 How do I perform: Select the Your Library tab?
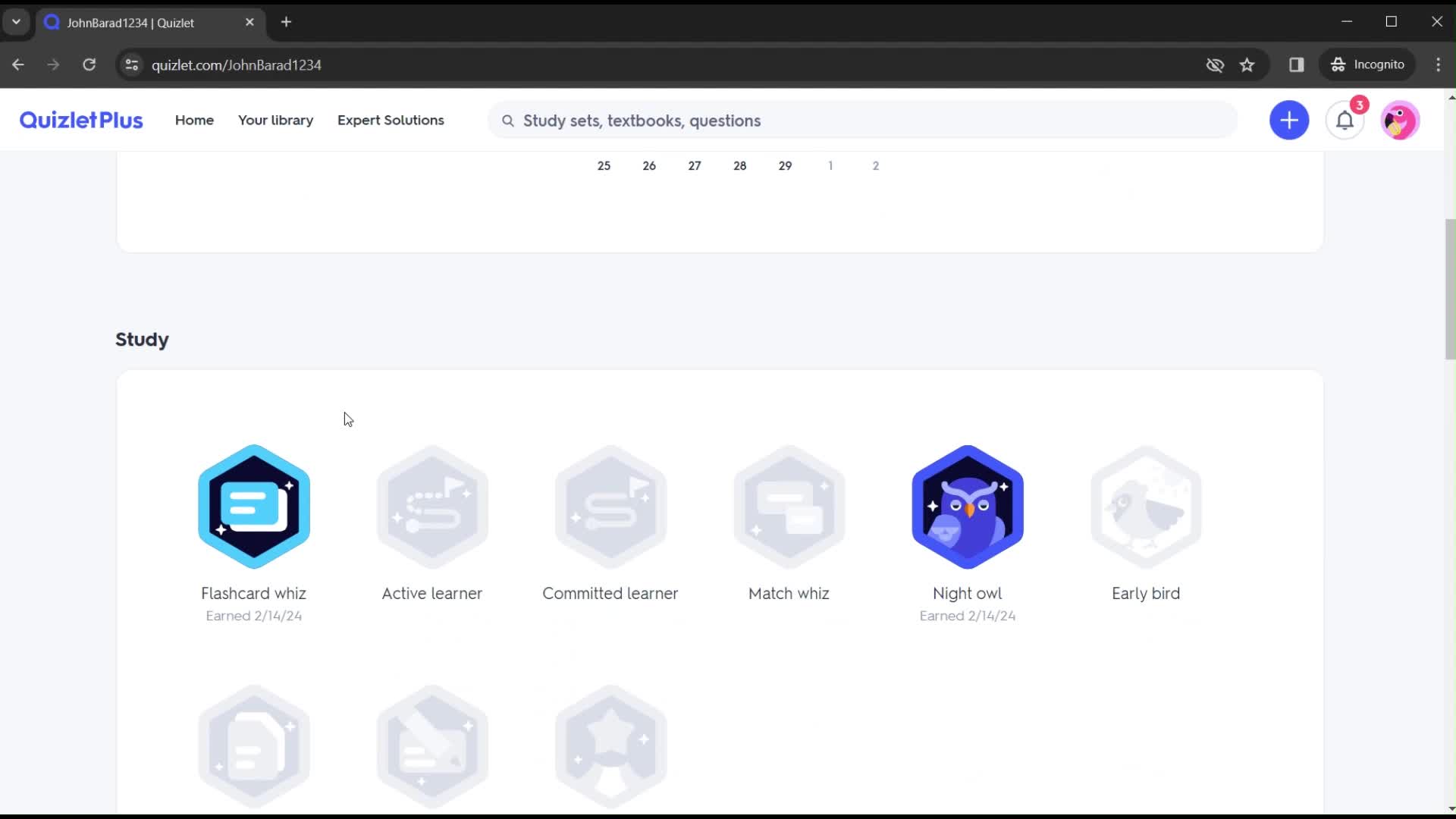[275, 120]
